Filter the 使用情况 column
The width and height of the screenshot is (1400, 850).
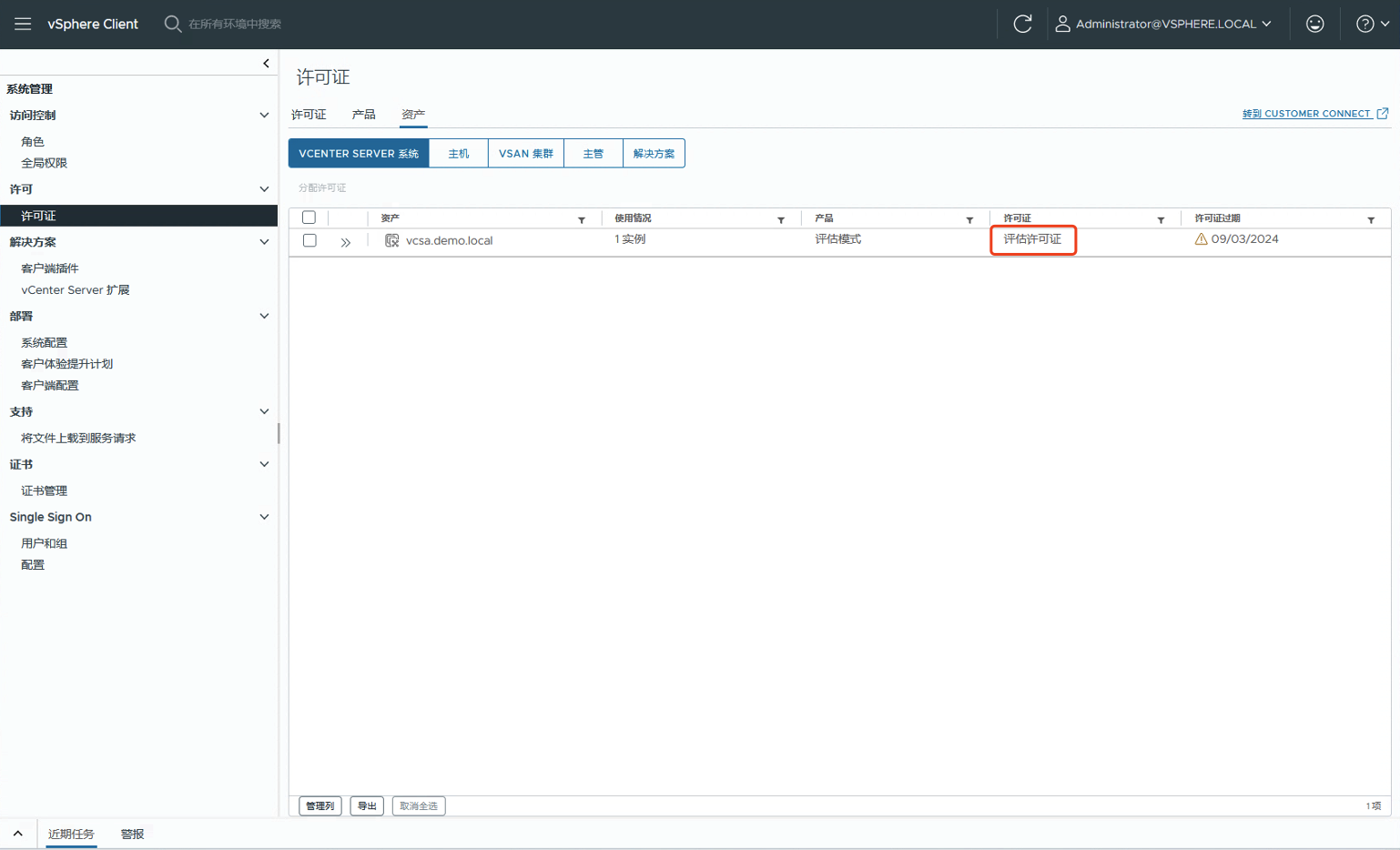(781, 220)
